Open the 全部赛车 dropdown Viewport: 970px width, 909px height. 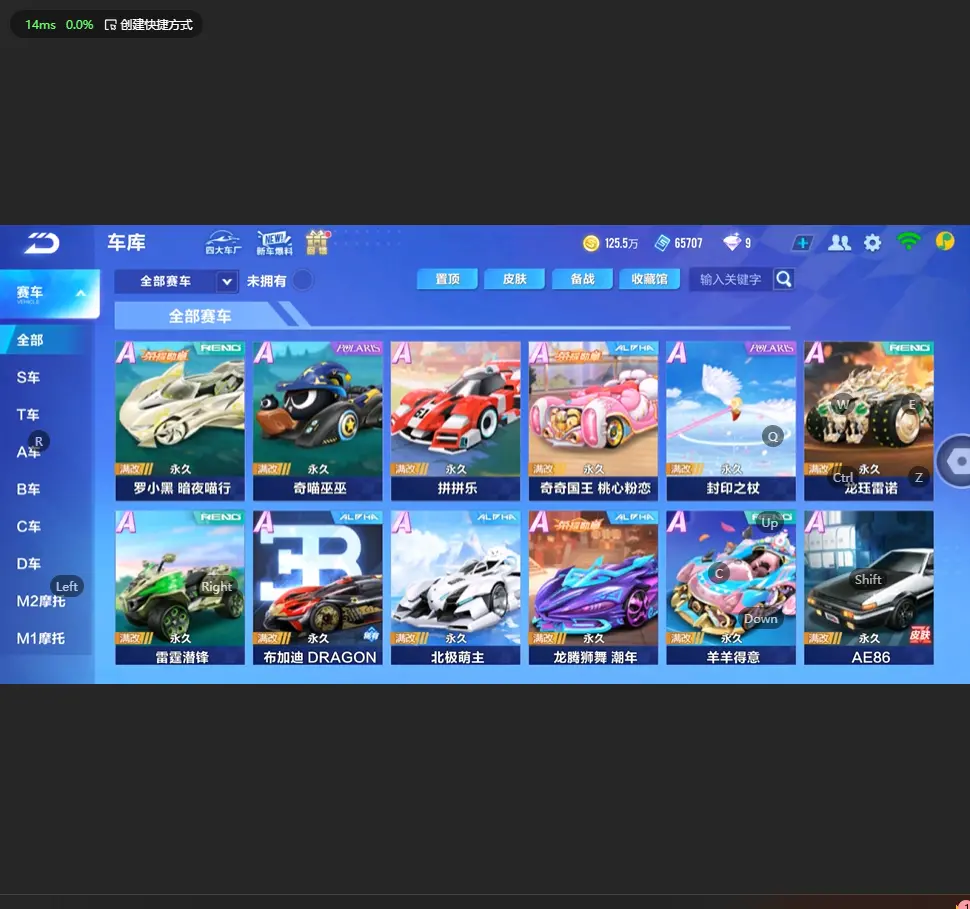[x=176, y=282]
